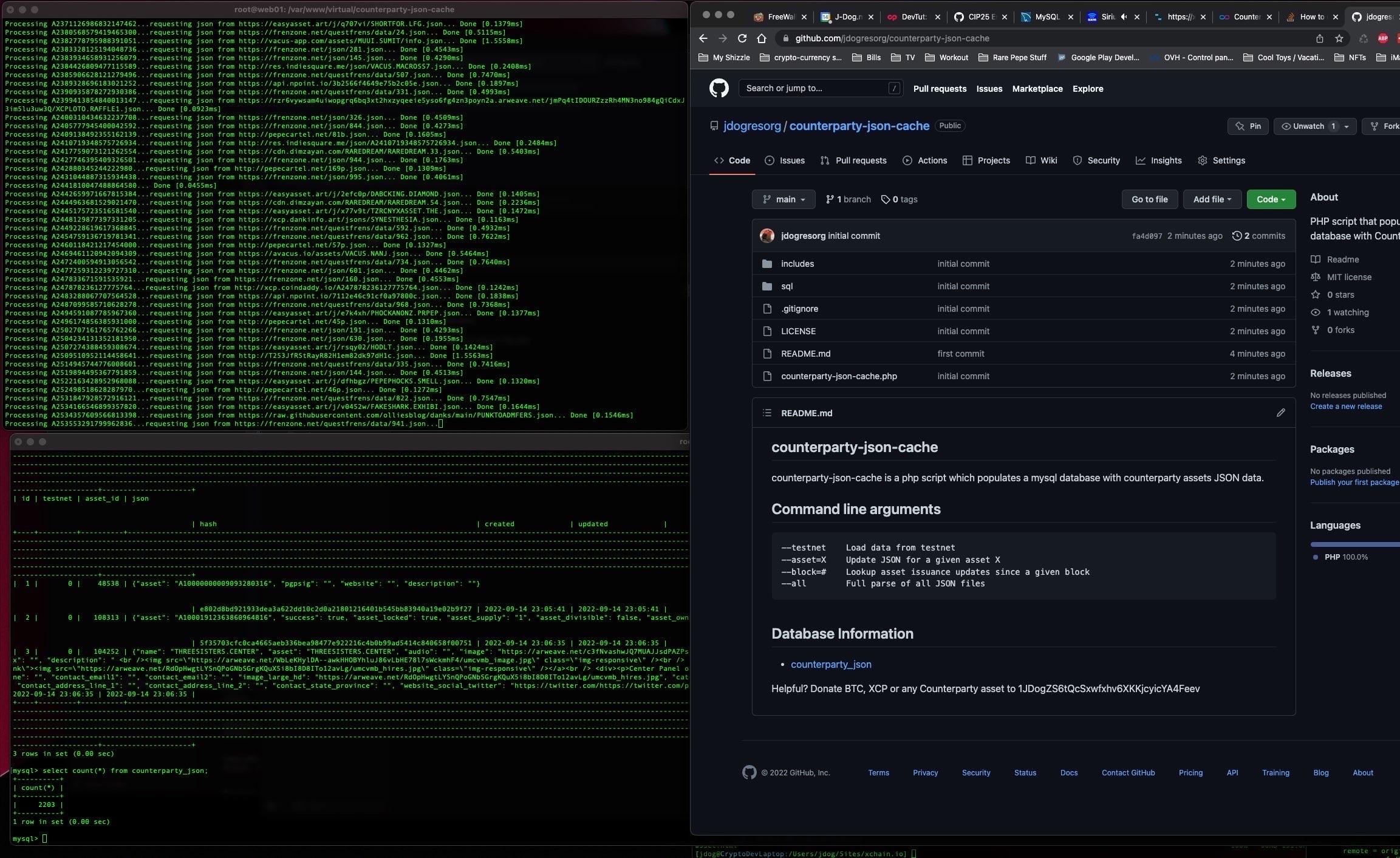Close the MySQL browser tab
This screenshot has height=858, width=1400.
[x=1071, y=17]
